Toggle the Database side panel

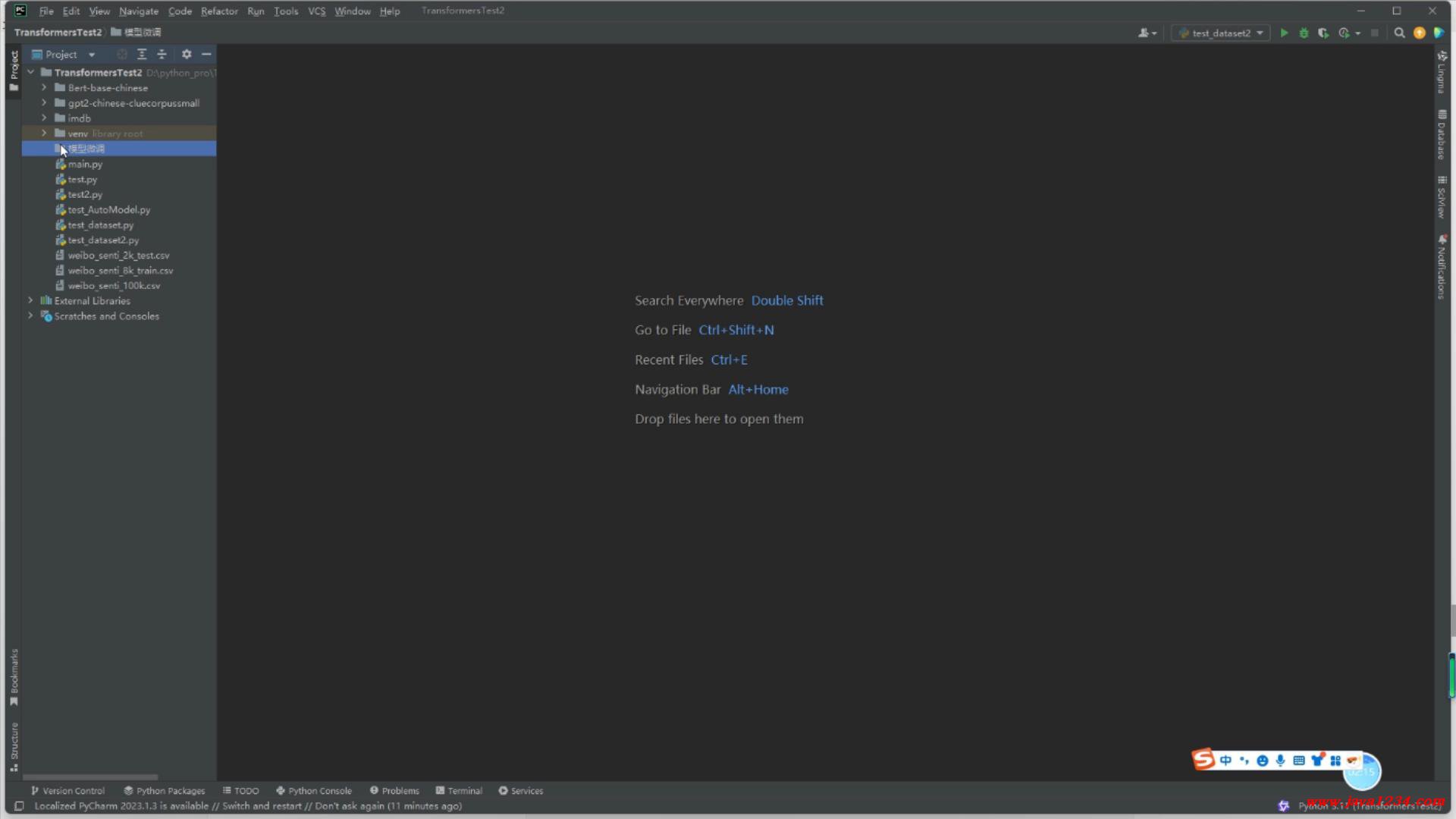click(x=1442, y=135)
